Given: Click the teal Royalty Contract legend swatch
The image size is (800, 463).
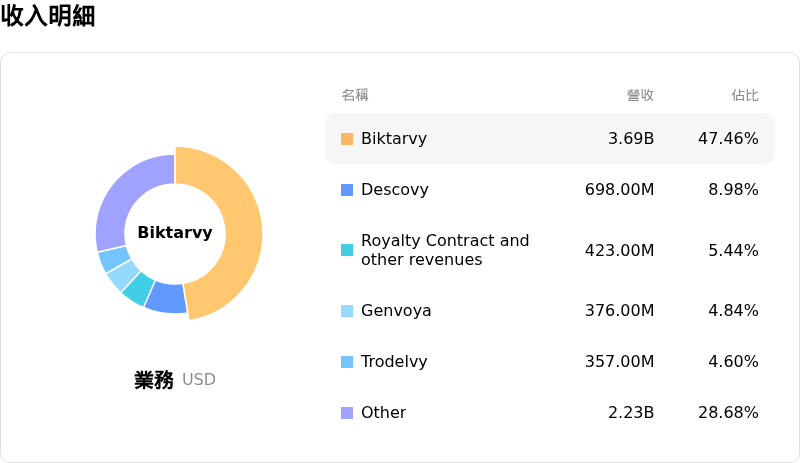Looking at the screenshot, I should 347,250.
